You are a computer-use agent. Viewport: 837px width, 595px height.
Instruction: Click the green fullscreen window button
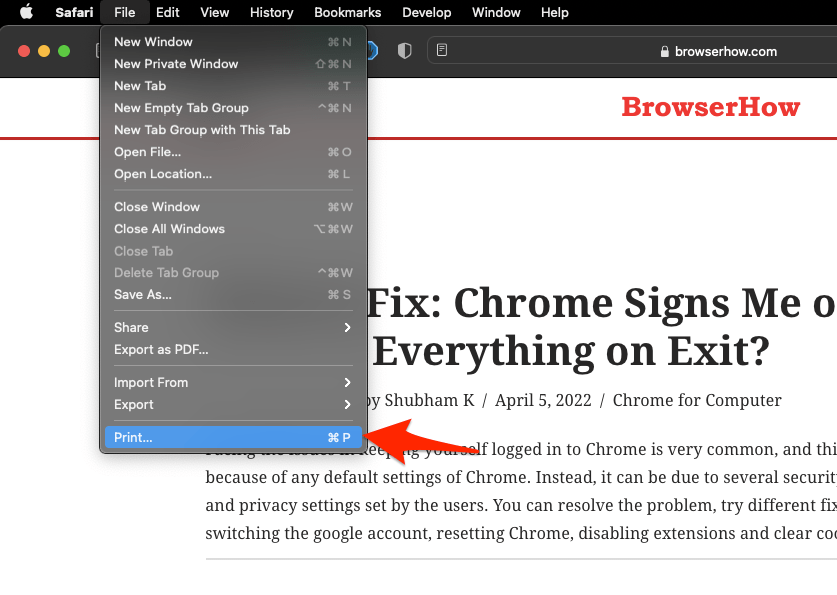[x=64, y=51]
